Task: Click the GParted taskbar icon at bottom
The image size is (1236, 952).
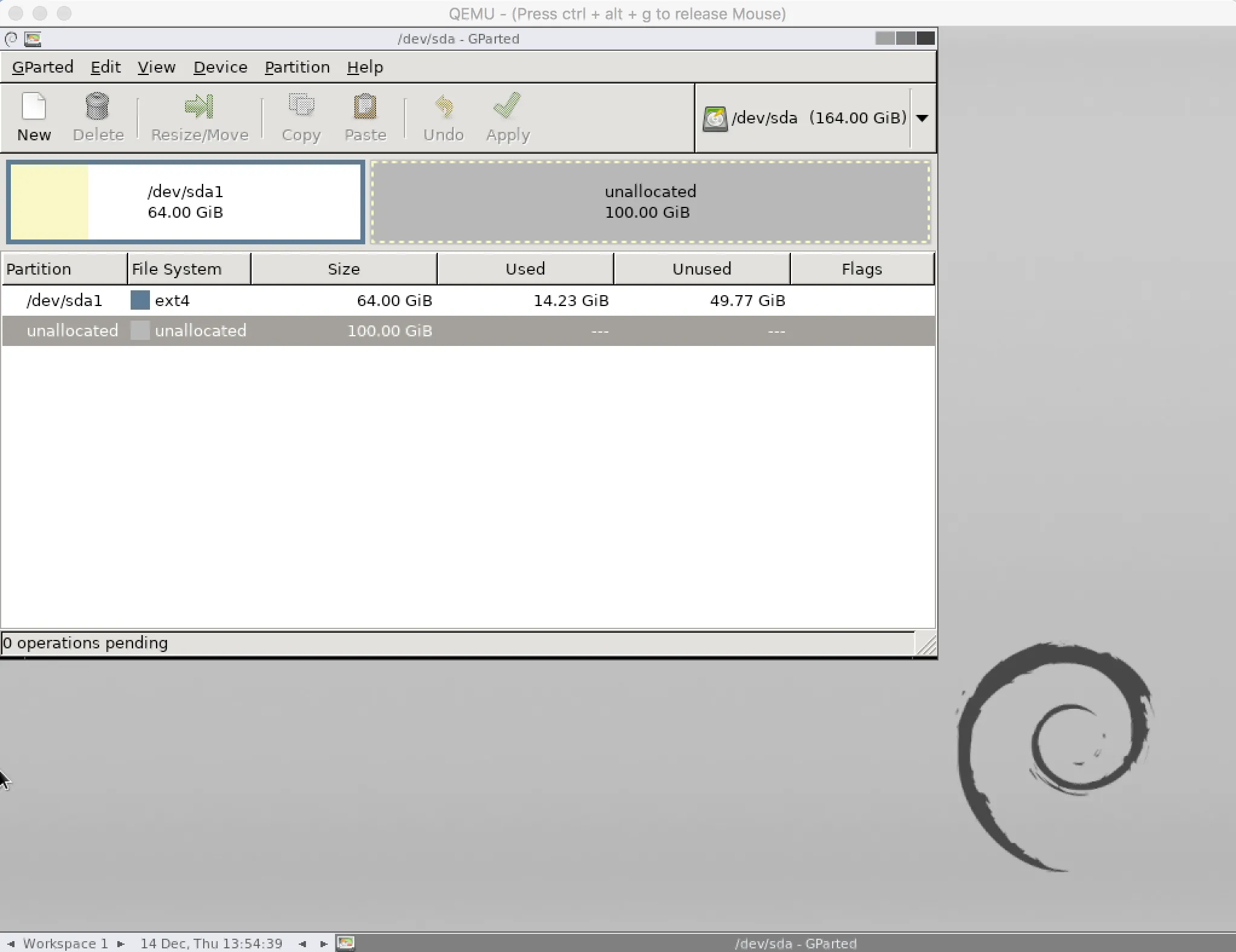Action: click(x=346, y=943)
